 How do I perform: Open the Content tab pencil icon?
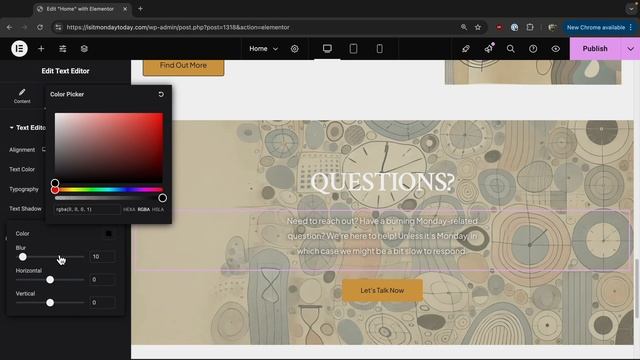click(x=22, y=96)
